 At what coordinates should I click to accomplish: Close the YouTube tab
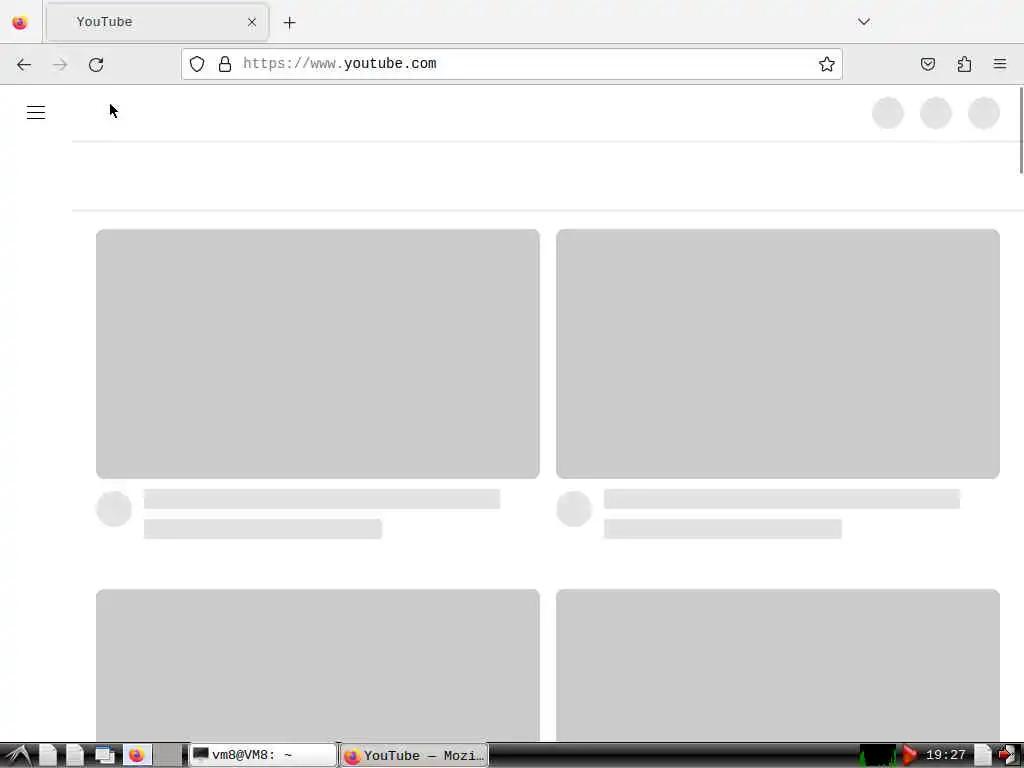251,22
